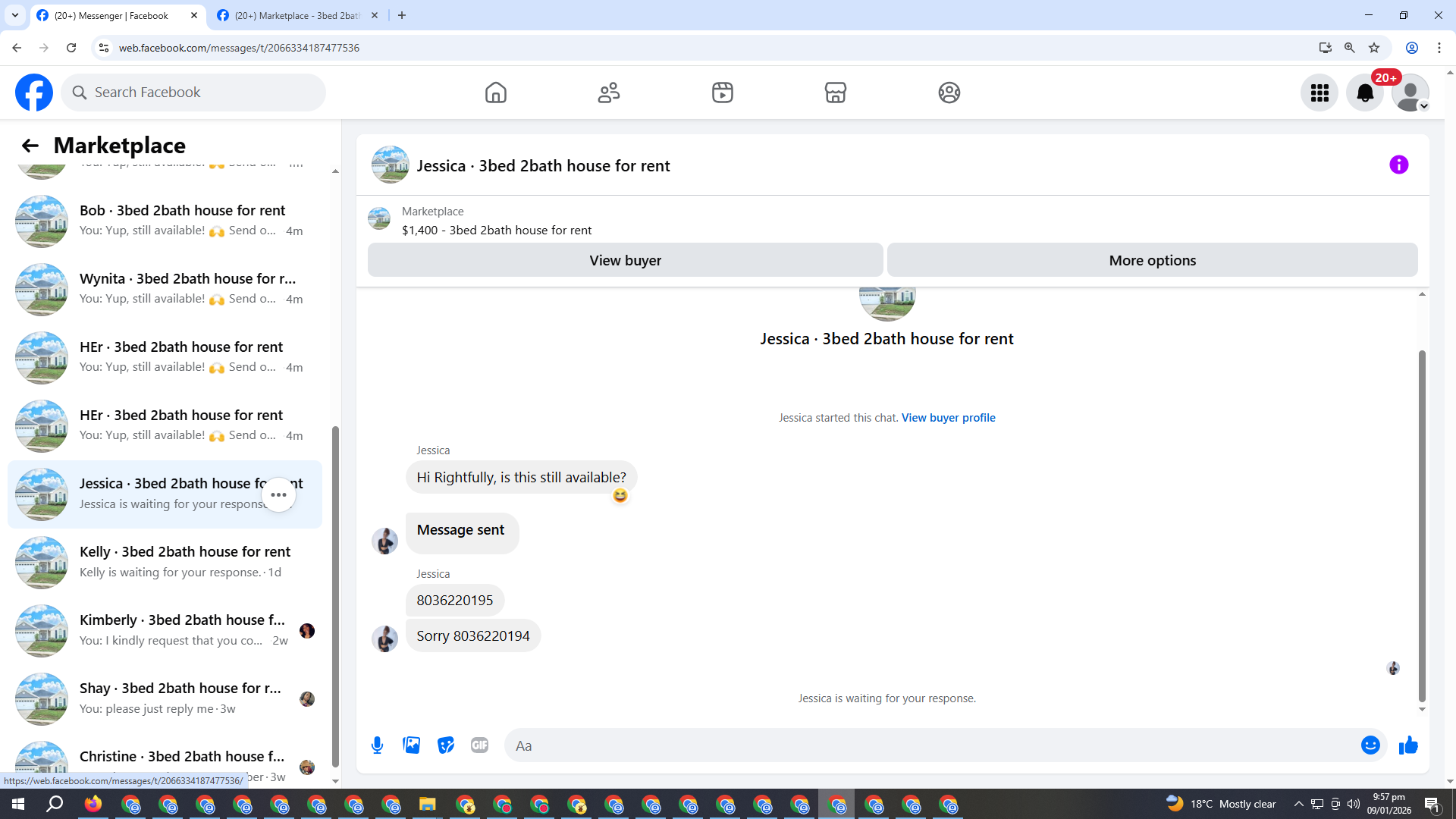The height and width of the screenshot is (819, 1456).
Task: Open the View buyer profile link
Action: (x=948, y=418)
